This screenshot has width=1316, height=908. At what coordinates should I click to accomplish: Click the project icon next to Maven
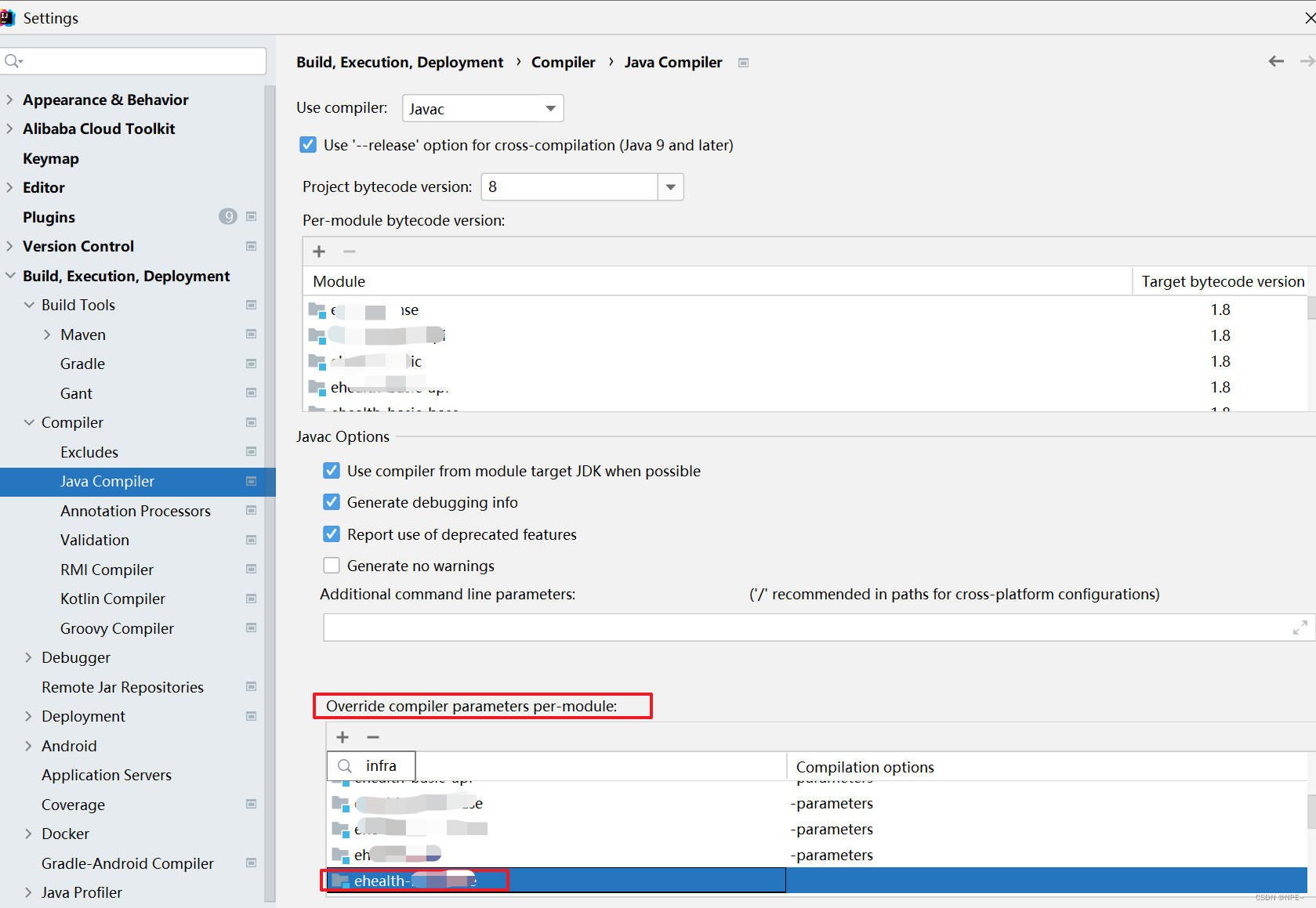tap(252, 334)
